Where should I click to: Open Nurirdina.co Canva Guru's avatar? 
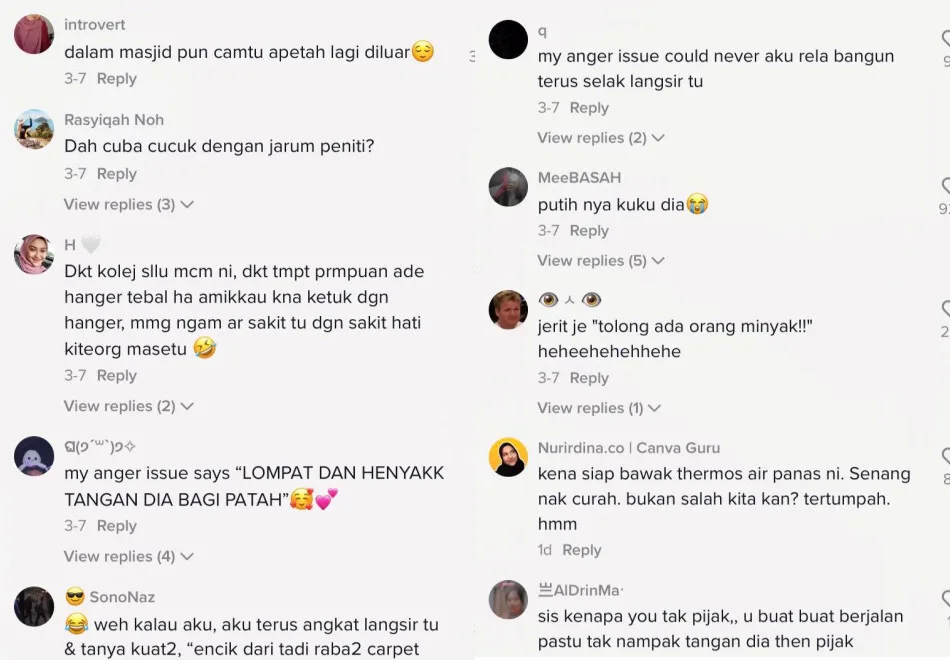[x=508, y=457]
